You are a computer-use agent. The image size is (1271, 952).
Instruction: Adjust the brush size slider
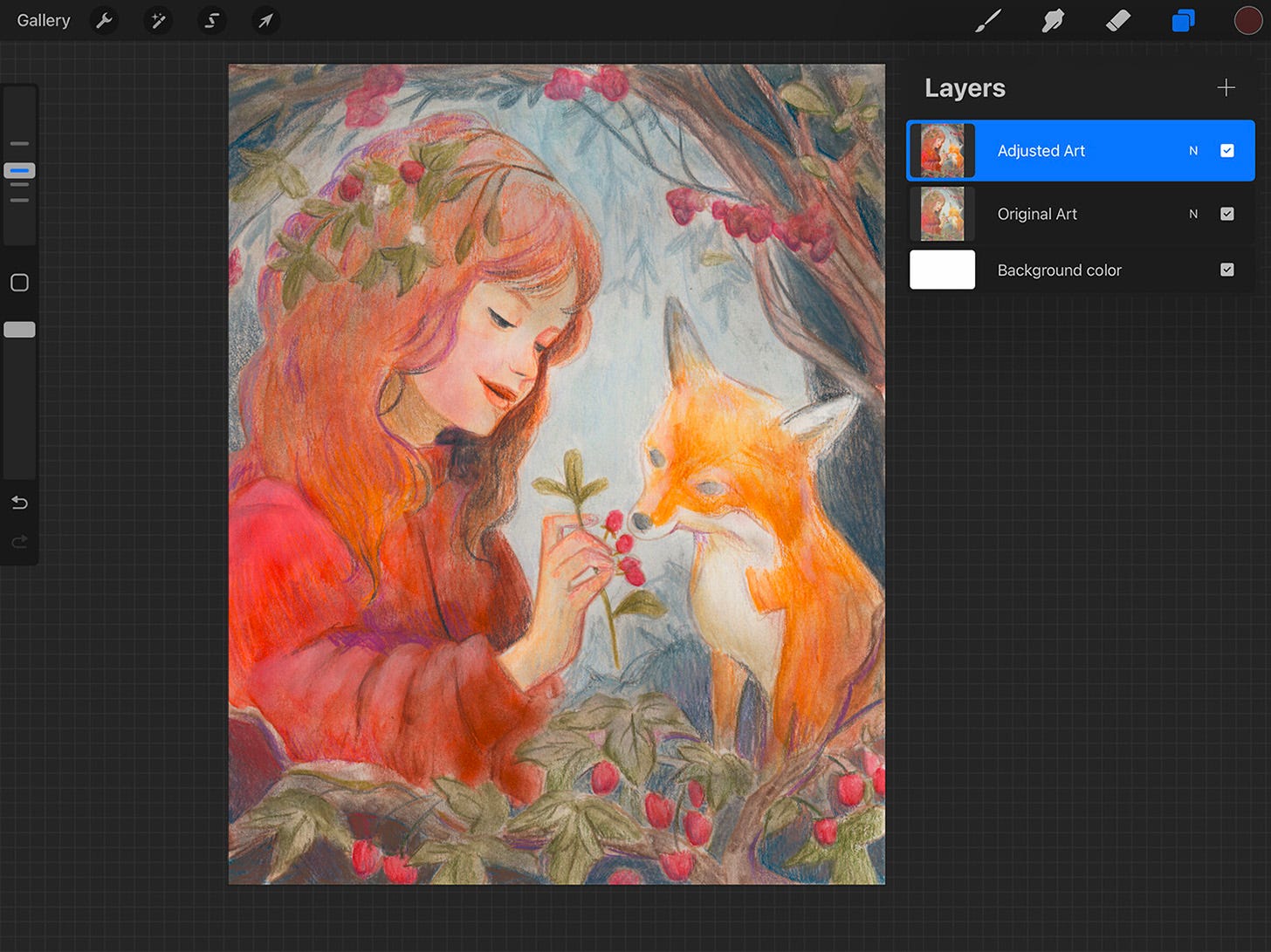tap(19, 171)
